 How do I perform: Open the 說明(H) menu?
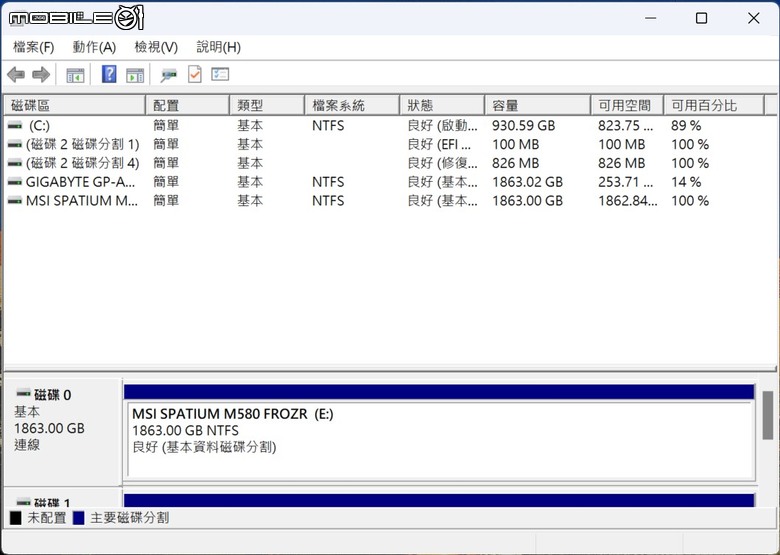pyautogui.click(x=218, y=47)
